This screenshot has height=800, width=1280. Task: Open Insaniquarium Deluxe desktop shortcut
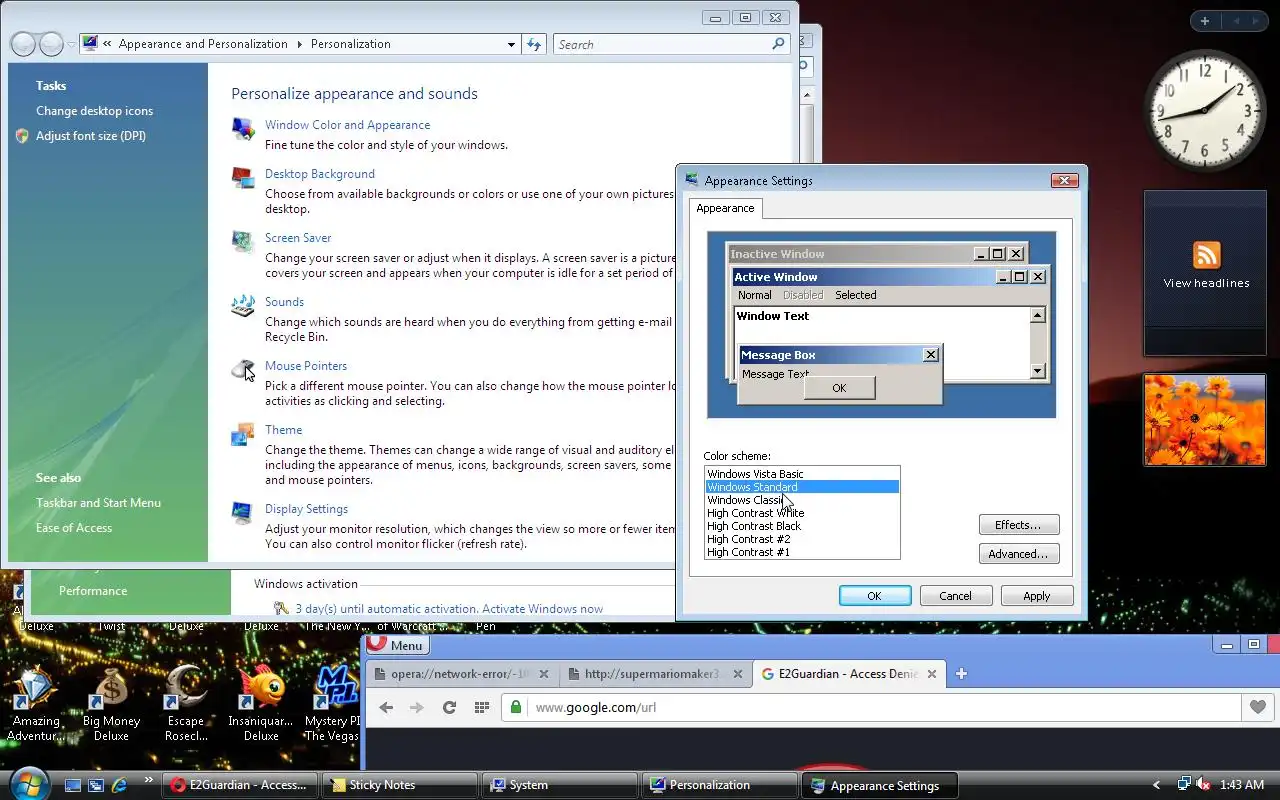[x=261, y=705]
